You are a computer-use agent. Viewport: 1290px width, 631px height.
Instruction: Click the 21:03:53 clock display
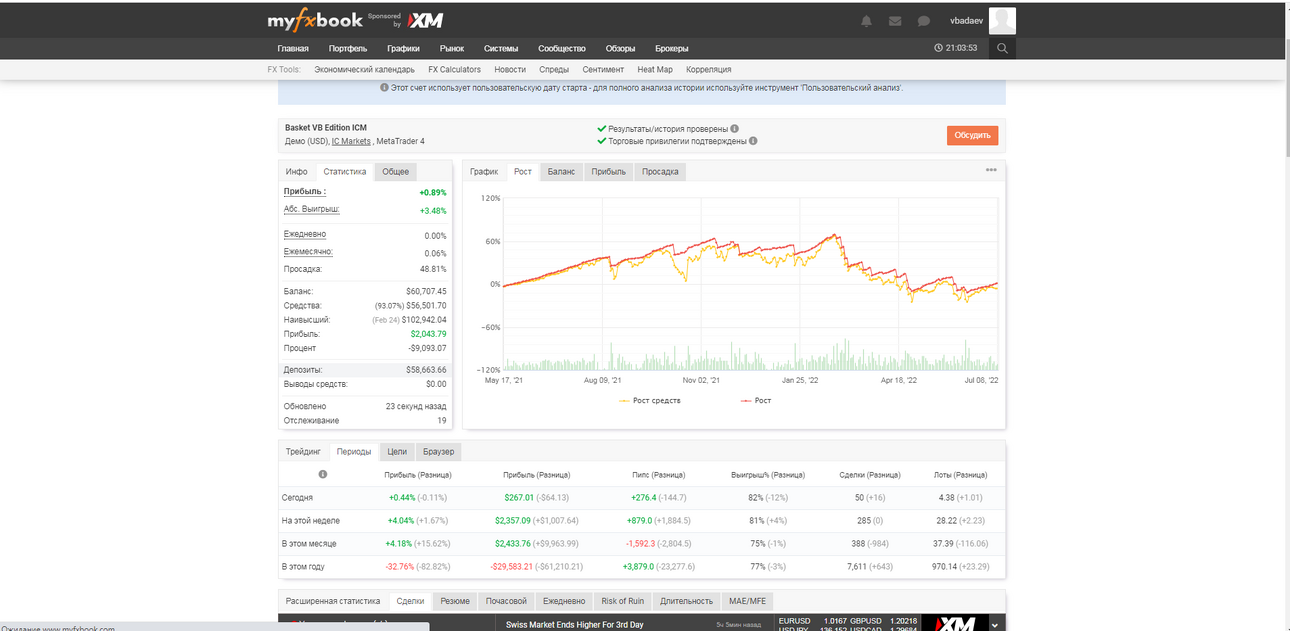[x=955, y=48]
